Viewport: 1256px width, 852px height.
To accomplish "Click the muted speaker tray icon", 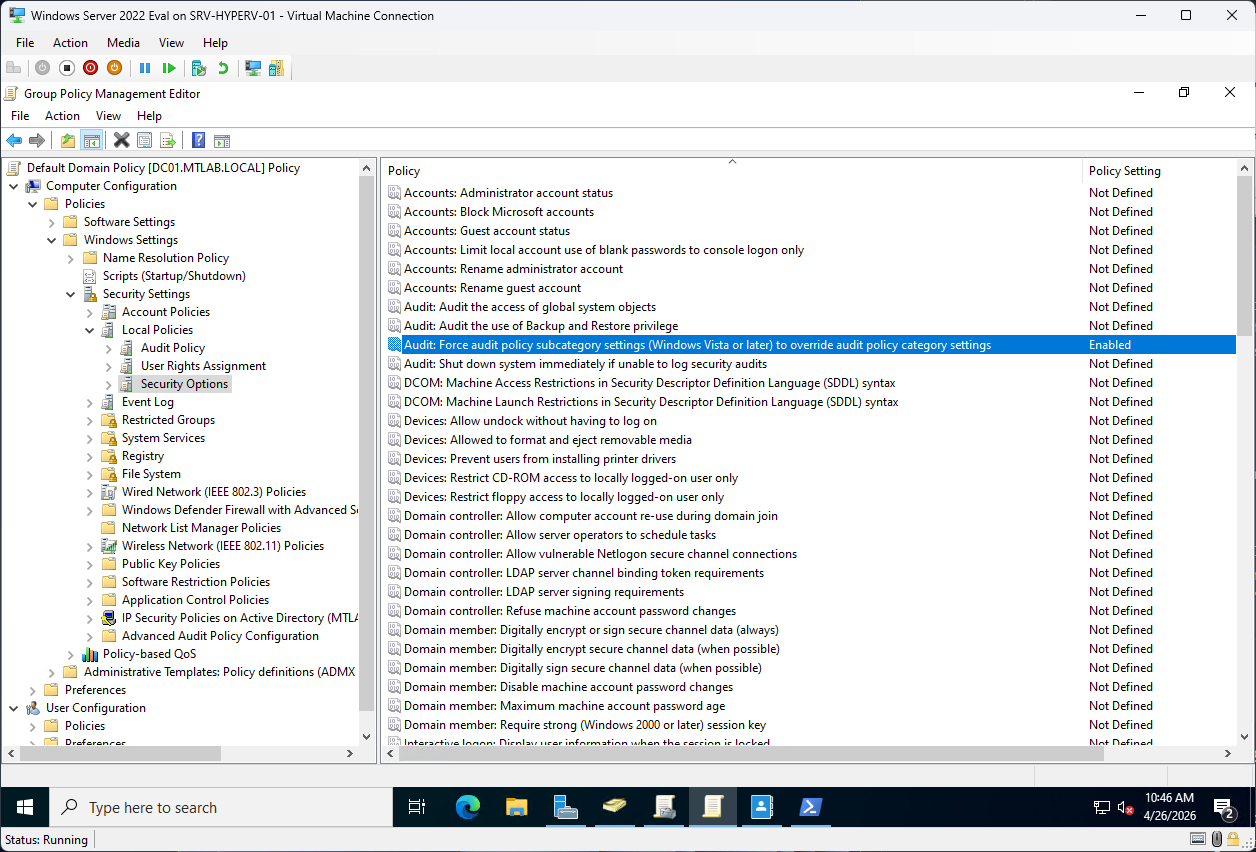I will [x=1125, y=807].
